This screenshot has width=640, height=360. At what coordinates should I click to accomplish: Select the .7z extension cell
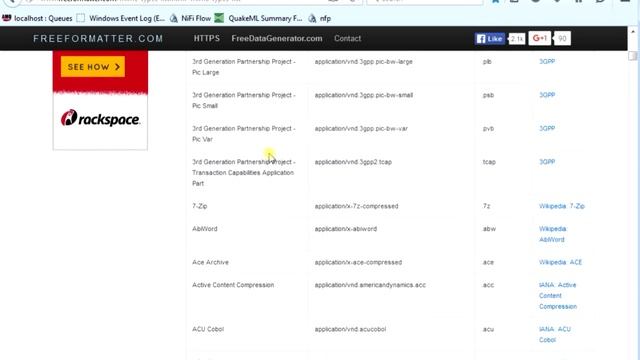pos(487,206)
